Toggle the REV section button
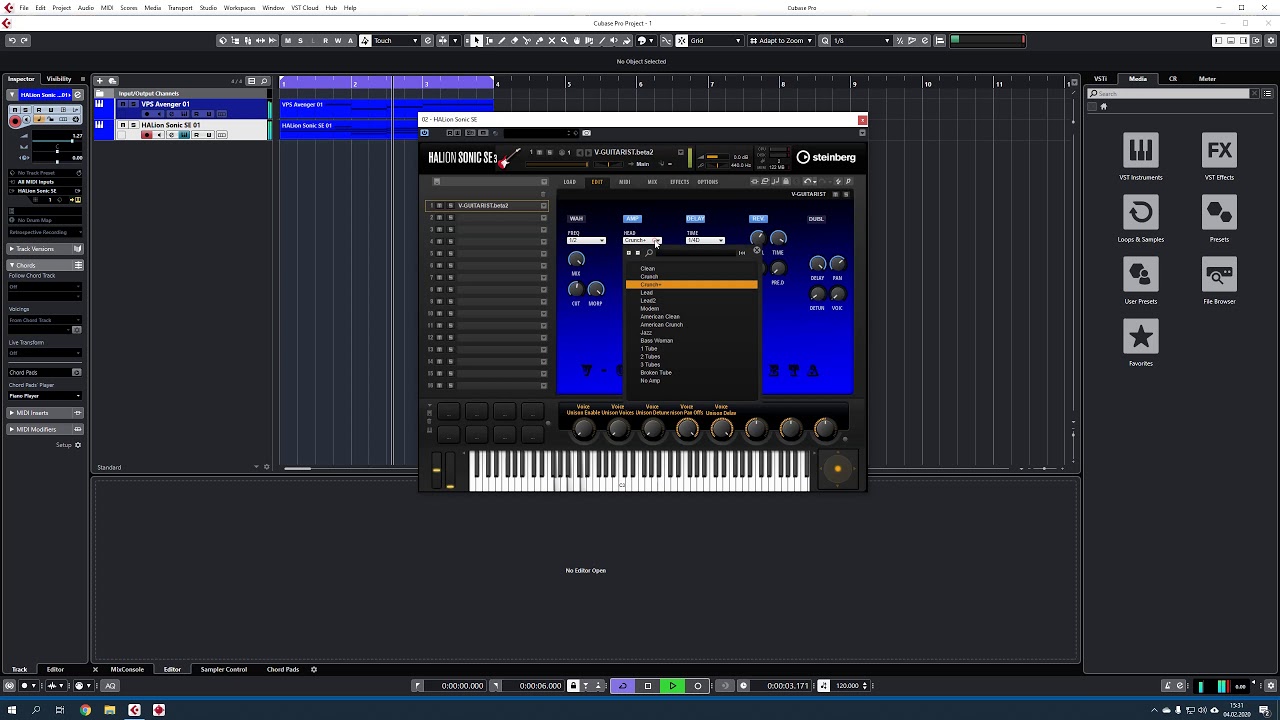The width and height of the screenshot is (1280, 720). (758, 218)
